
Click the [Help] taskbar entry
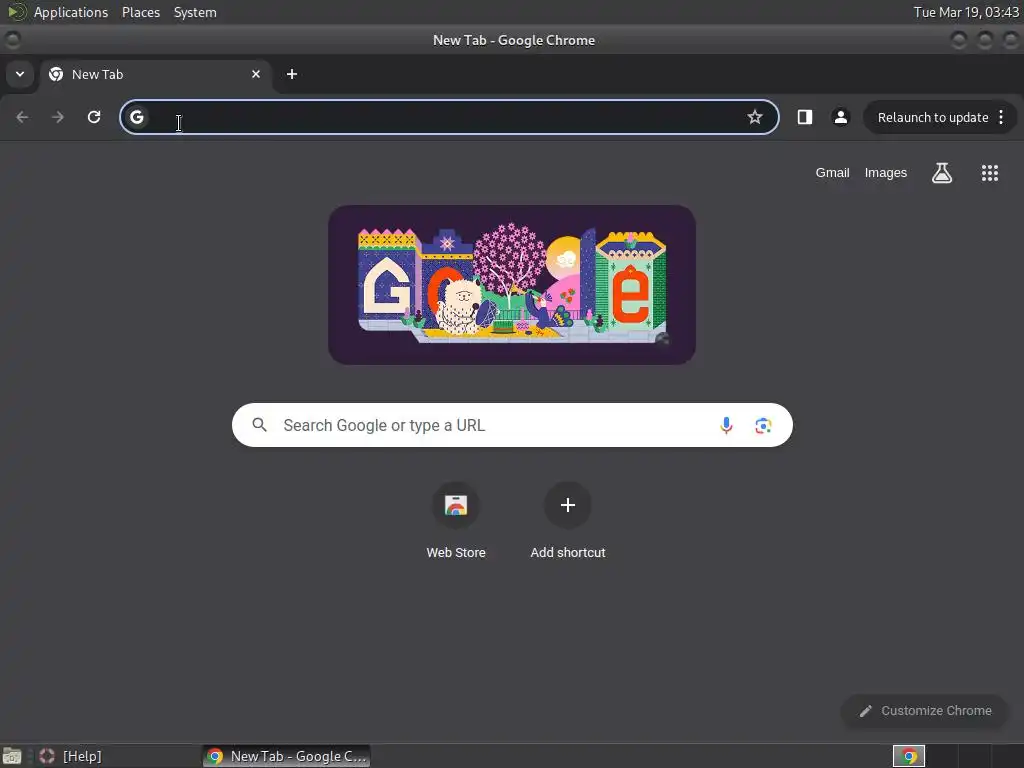coord(82,756)
